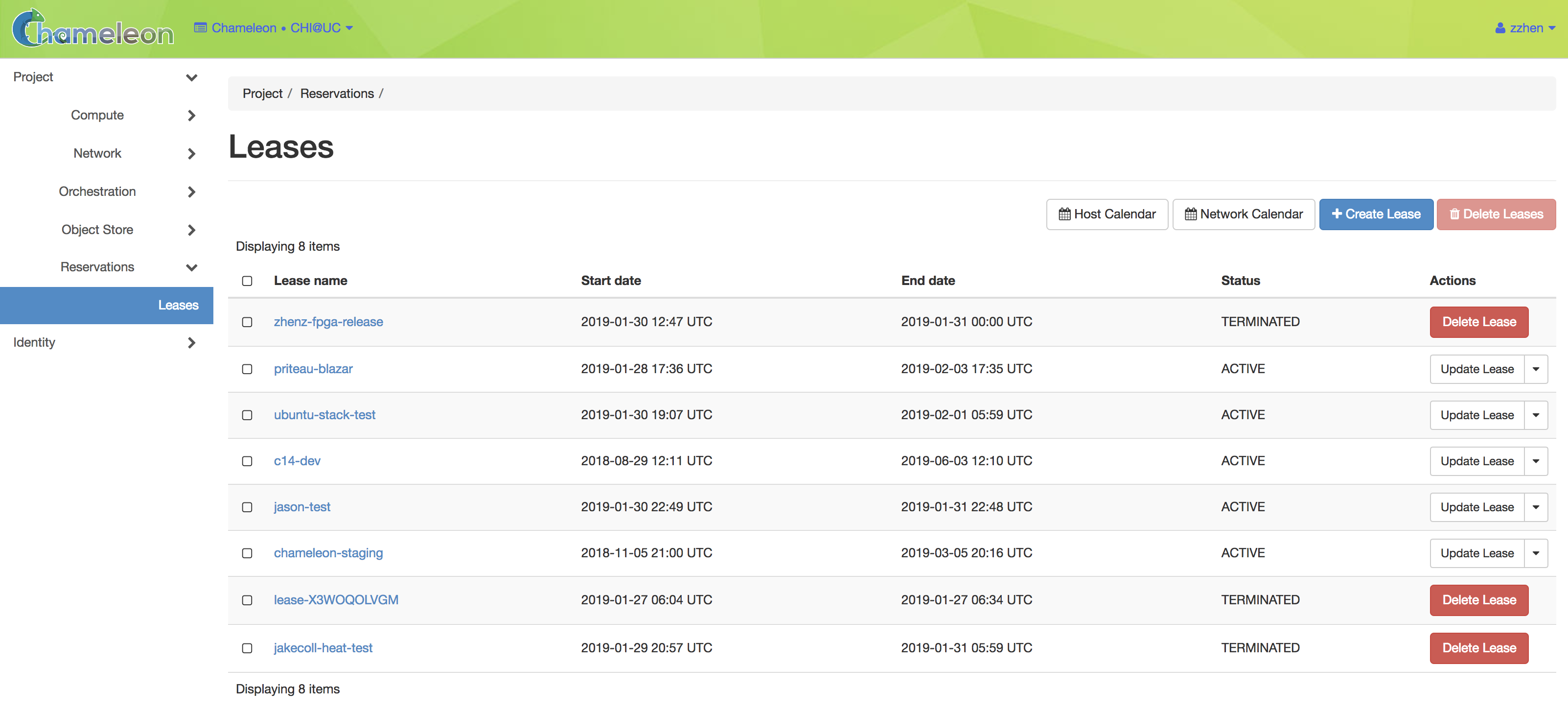Click the Reservations breadcrumb

point(337,94)
